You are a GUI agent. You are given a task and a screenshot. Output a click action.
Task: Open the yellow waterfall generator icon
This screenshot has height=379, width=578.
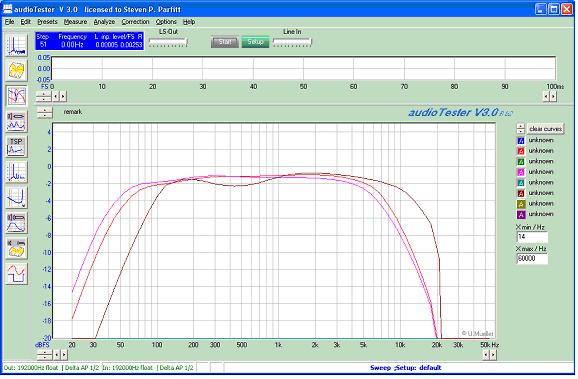[17, 248]
